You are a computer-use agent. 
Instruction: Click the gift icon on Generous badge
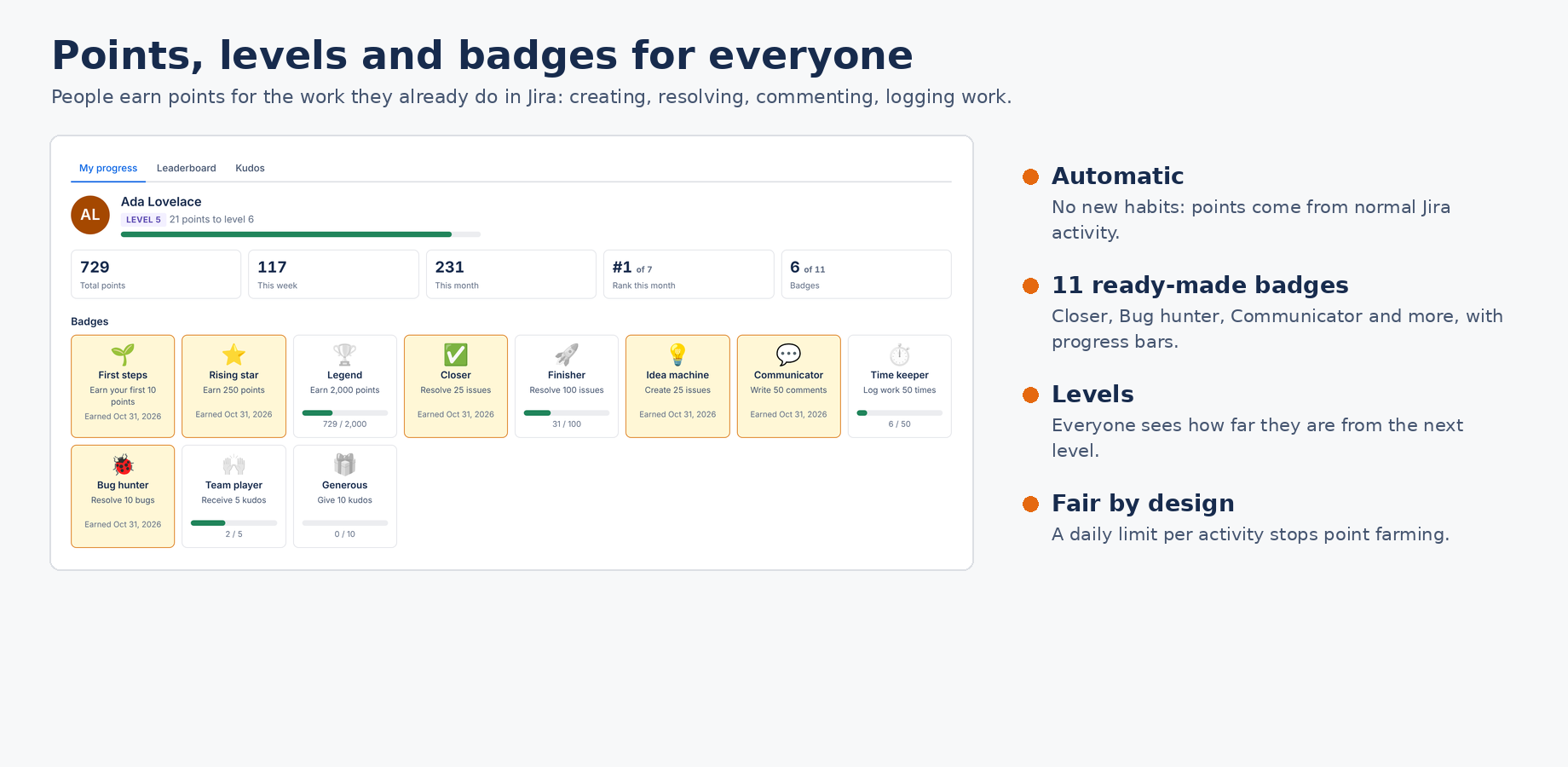[x=344, y=464]
